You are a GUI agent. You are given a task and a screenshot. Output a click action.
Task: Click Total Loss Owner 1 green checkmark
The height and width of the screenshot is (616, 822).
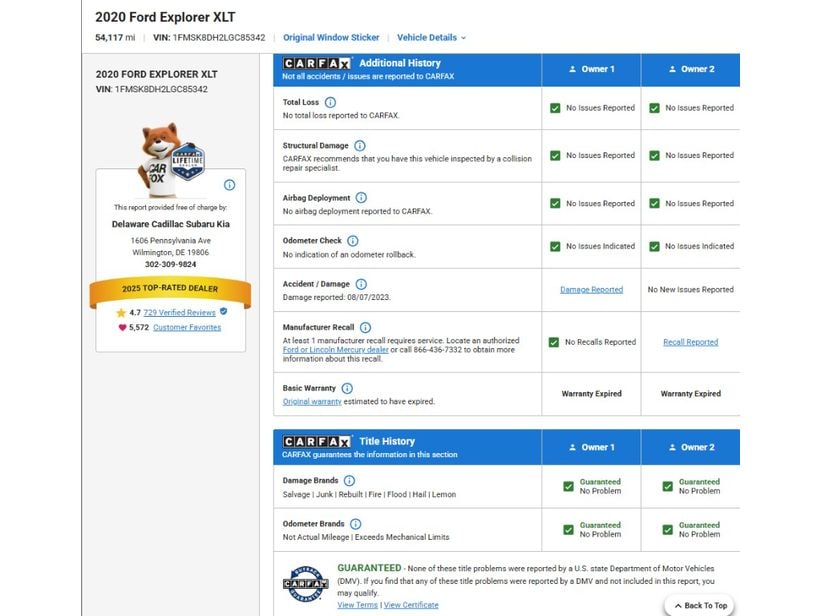[555, 108]
